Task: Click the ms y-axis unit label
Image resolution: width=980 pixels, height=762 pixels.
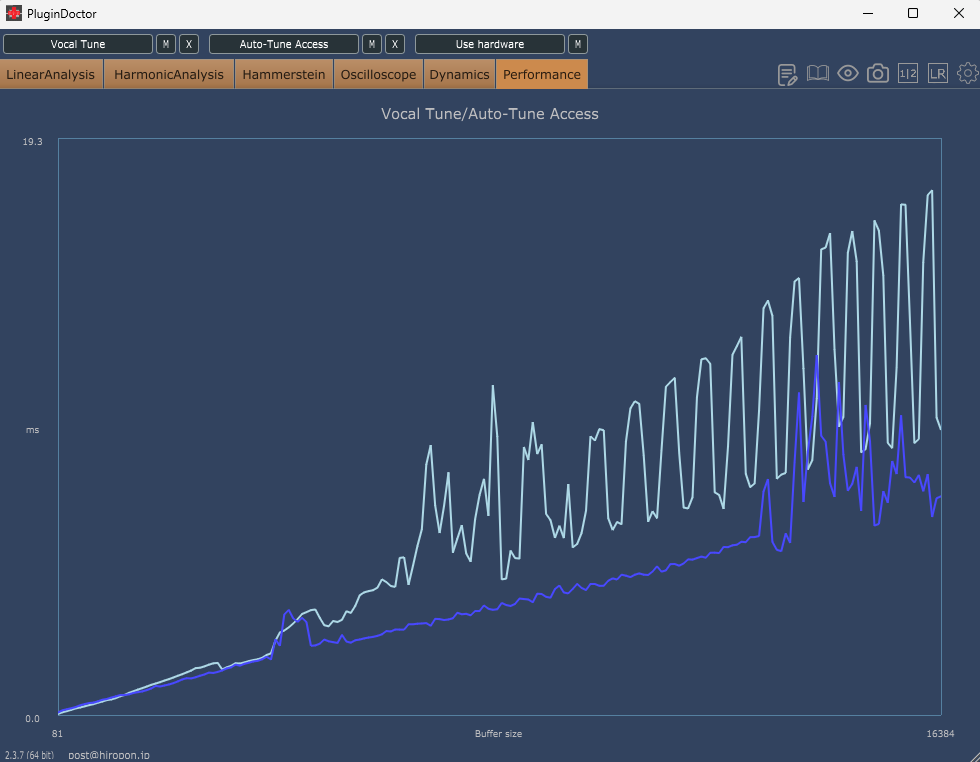Action: pos(32,430)
